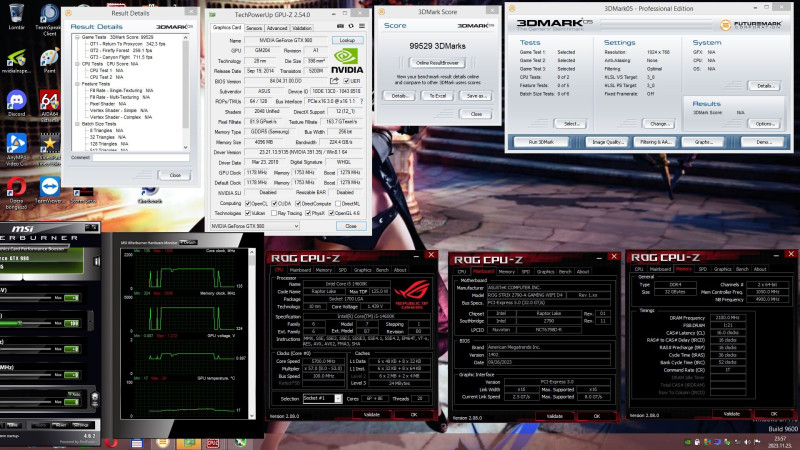Click the Detach button on Afterburner monitor
This screenshot has height=450, width=800.
[x=188, y=242]
